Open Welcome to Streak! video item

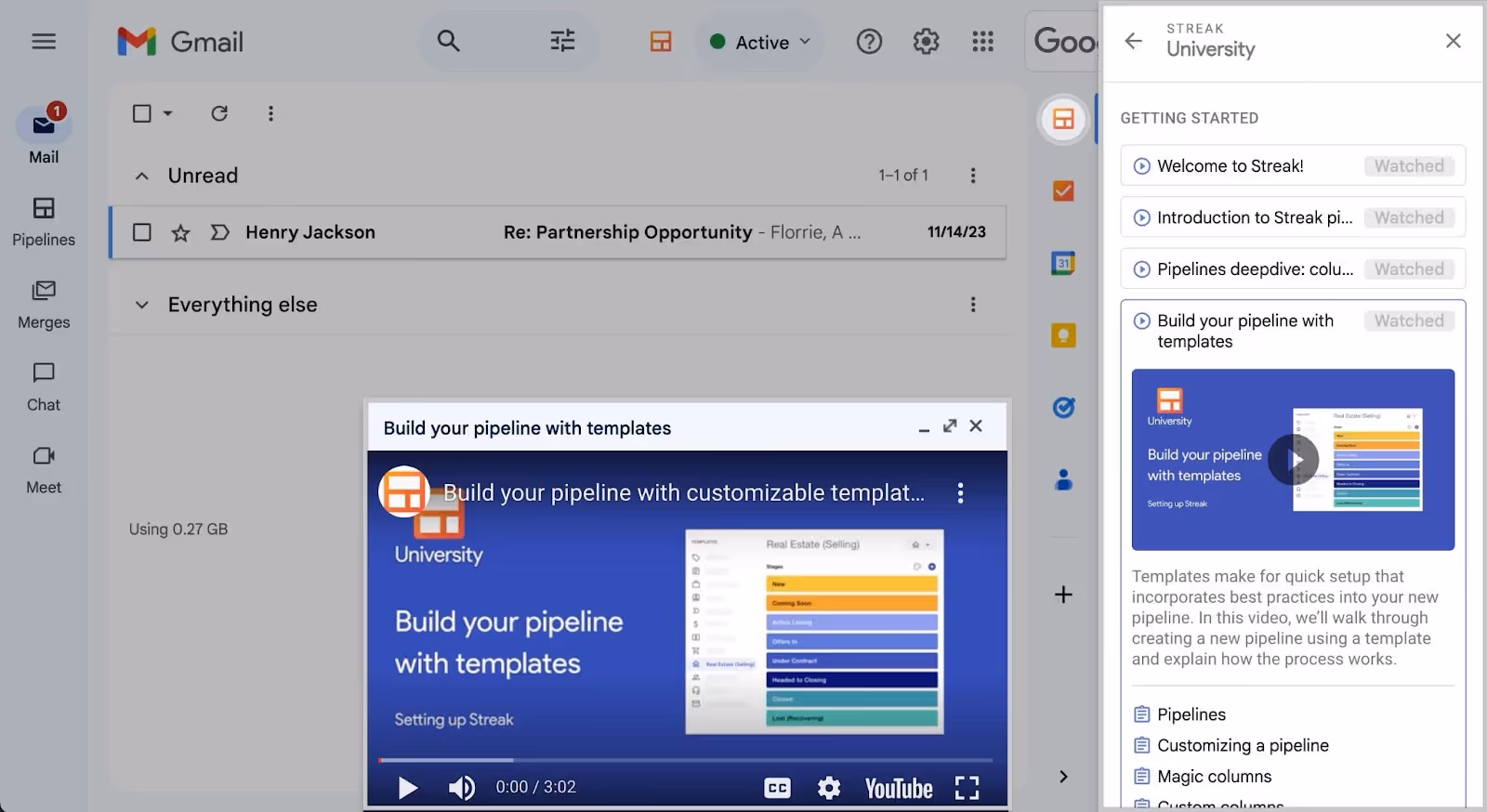pyautogui.click(x=1293, y=165)
